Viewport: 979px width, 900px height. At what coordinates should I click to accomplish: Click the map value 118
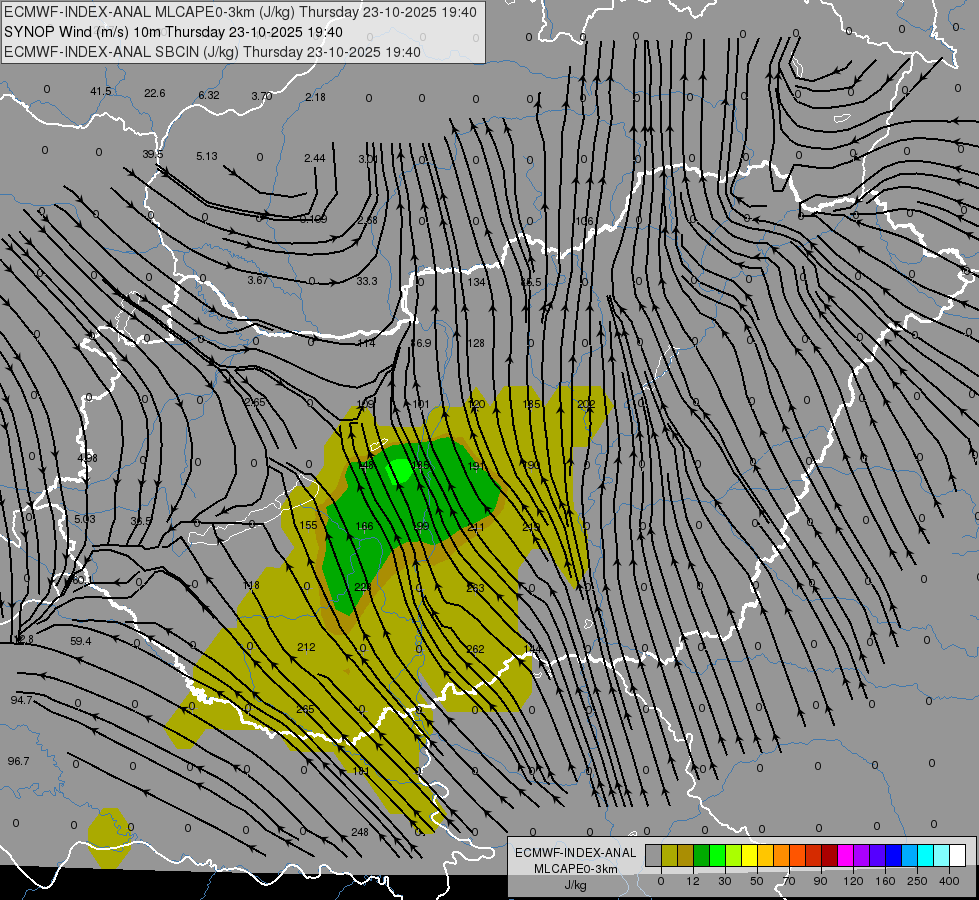(250, 585)
